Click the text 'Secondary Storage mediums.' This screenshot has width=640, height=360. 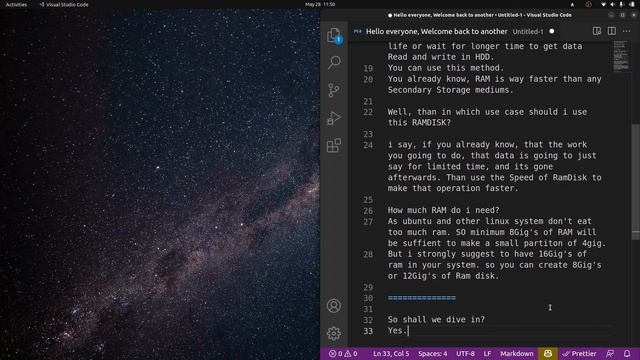pos(451,90)
